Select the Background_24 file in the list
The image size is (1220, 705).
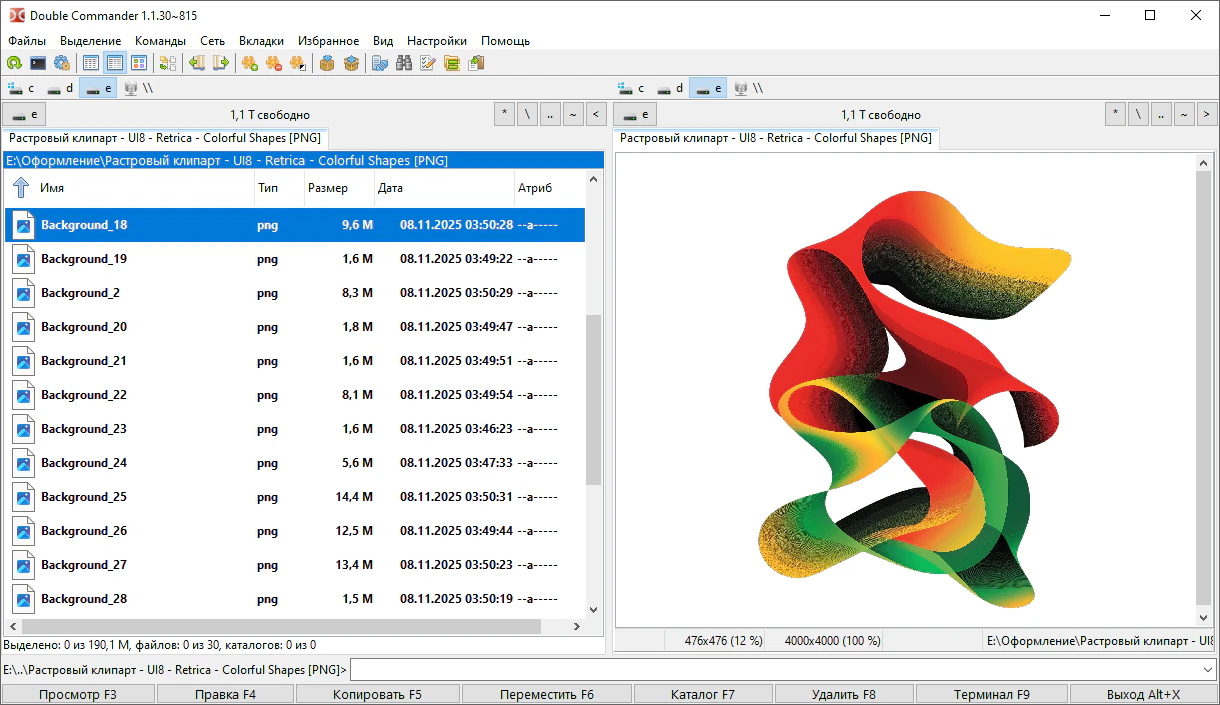84,463
